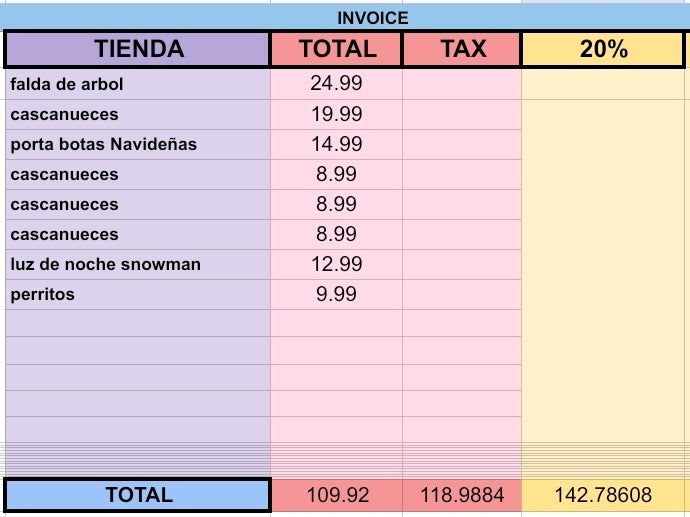690x517 pixels.
Task: Click the 19.99 price cell
Action: [336, 114]
